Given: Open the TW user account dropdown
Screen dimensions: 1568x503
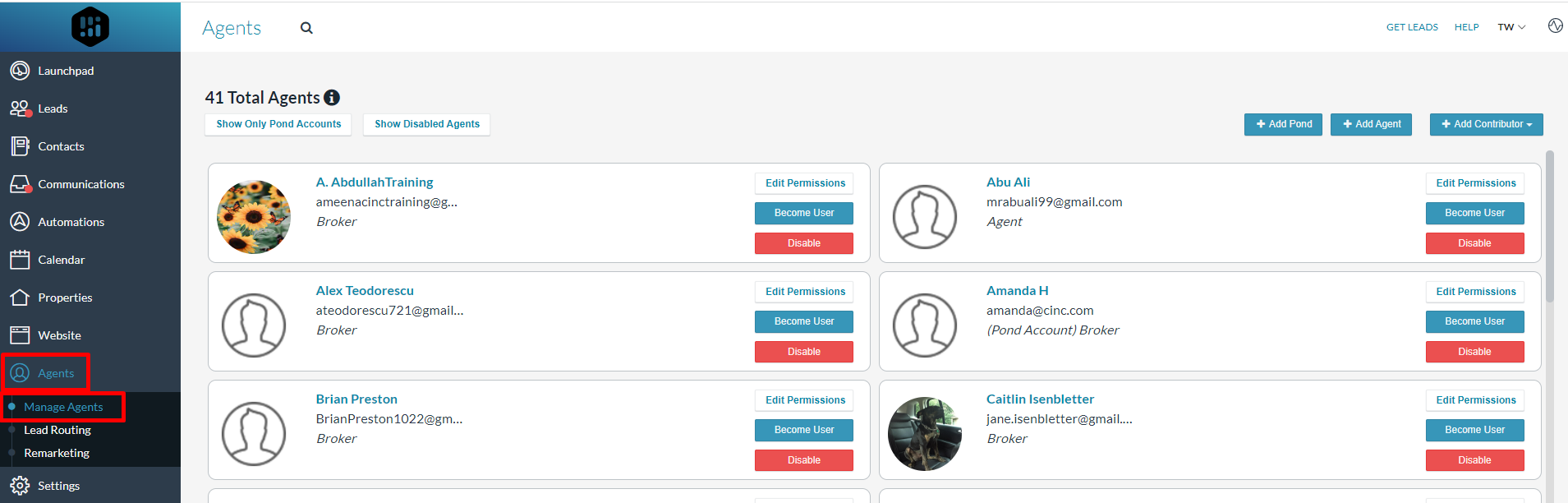Looking at the screenshot, I should [x=1511, y=27].
